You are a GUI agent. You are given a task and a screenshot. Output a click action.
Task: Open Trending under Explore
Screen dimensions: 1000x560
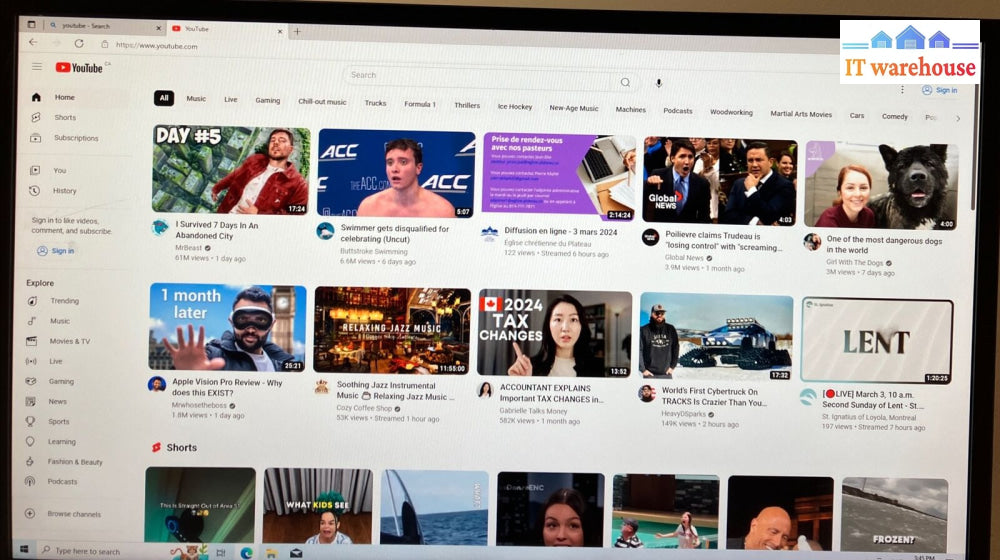(64, 301)
